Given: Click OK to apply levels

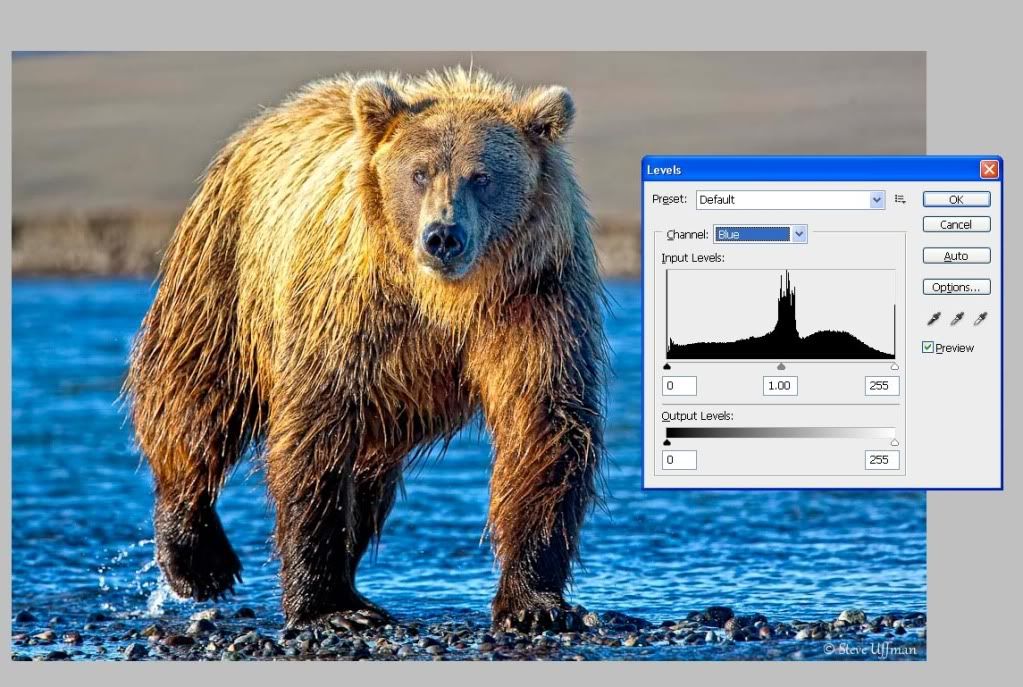Looking at the screenshot, I should click(956, 200).
